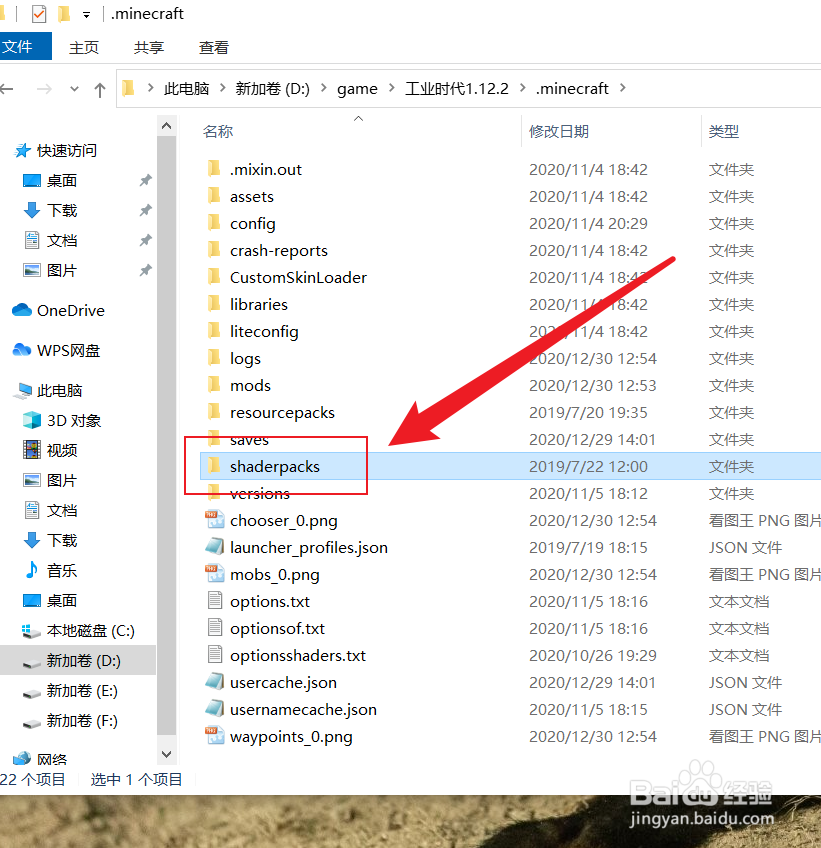The height and width of the screenshot is (848, 821).
Task: Click the New Folder icon in title bar
Action: click(x=64, y=14)
